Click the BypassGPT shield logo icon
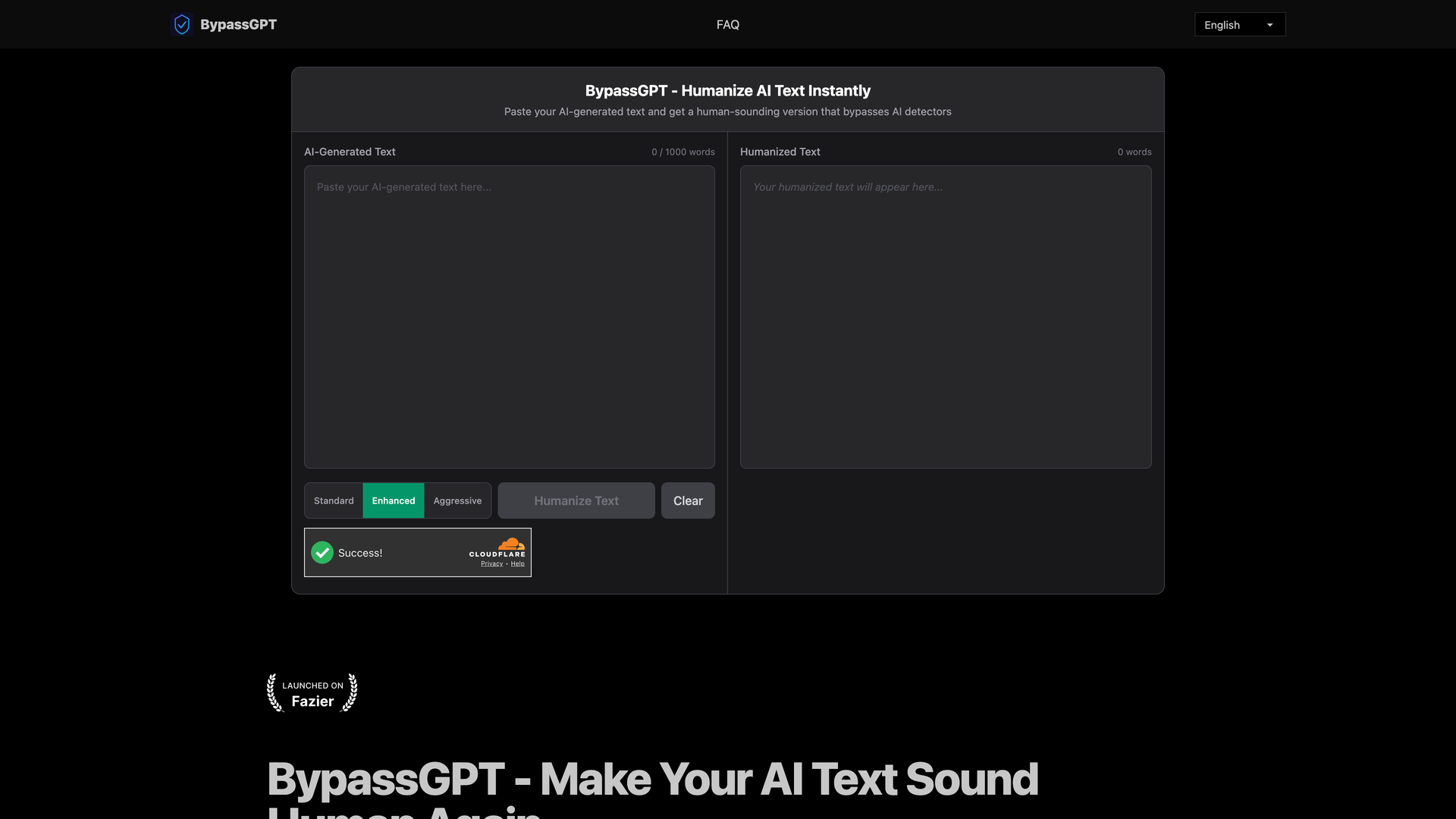The image size is (1456, 819). (x=181, y=24)
